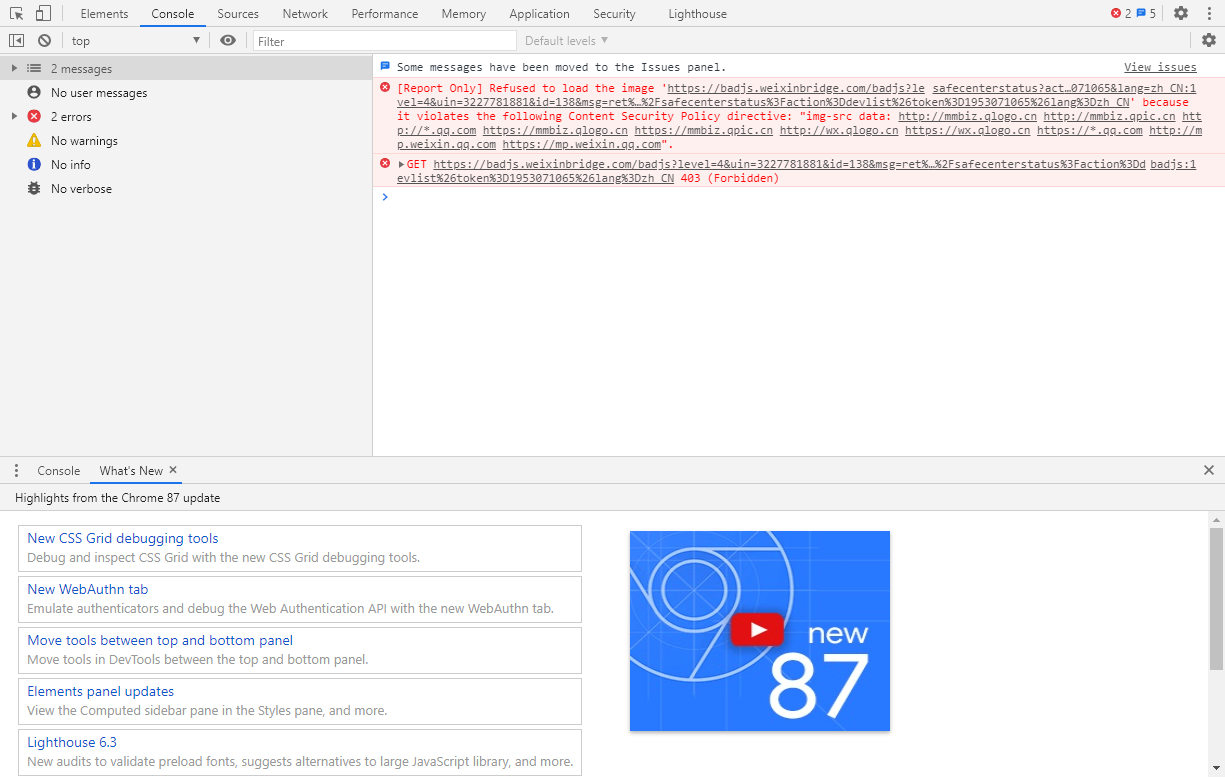This screenshot has height=777, width=1225.
Task: Click the 'View issues' link
Action: 1160,67
